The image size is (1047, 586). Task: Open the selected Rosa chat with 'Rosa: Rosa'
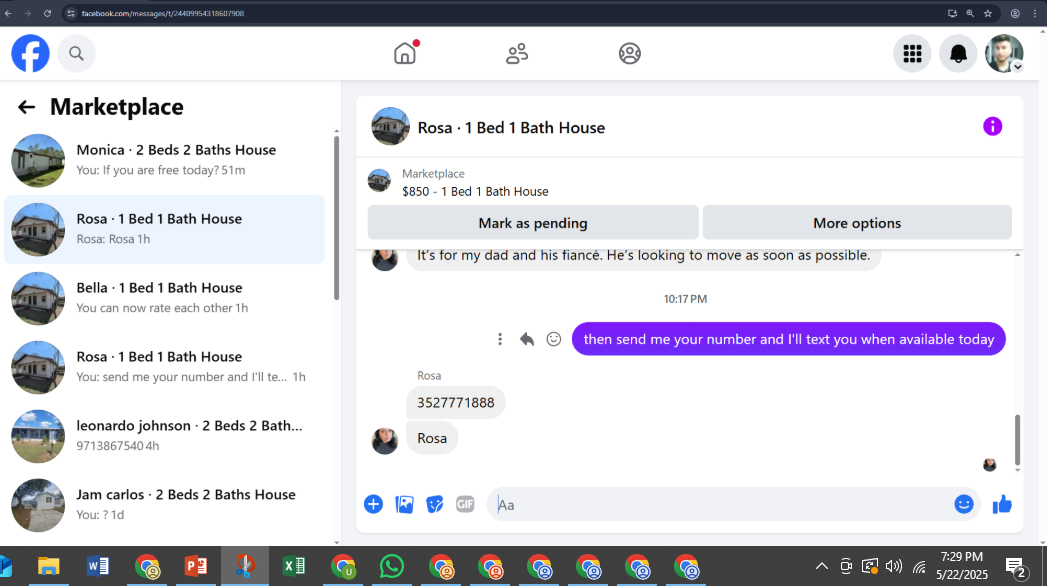click(x=164, y=229)
